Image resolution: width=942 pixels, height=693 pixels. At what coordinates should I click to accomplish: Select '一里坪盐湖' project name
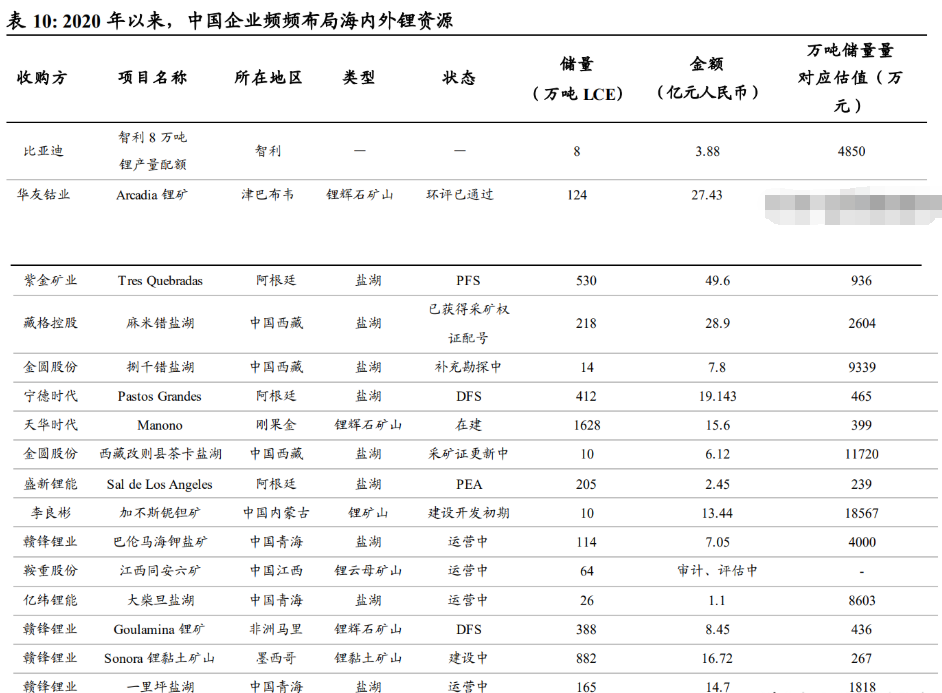[x=160, y=686]
